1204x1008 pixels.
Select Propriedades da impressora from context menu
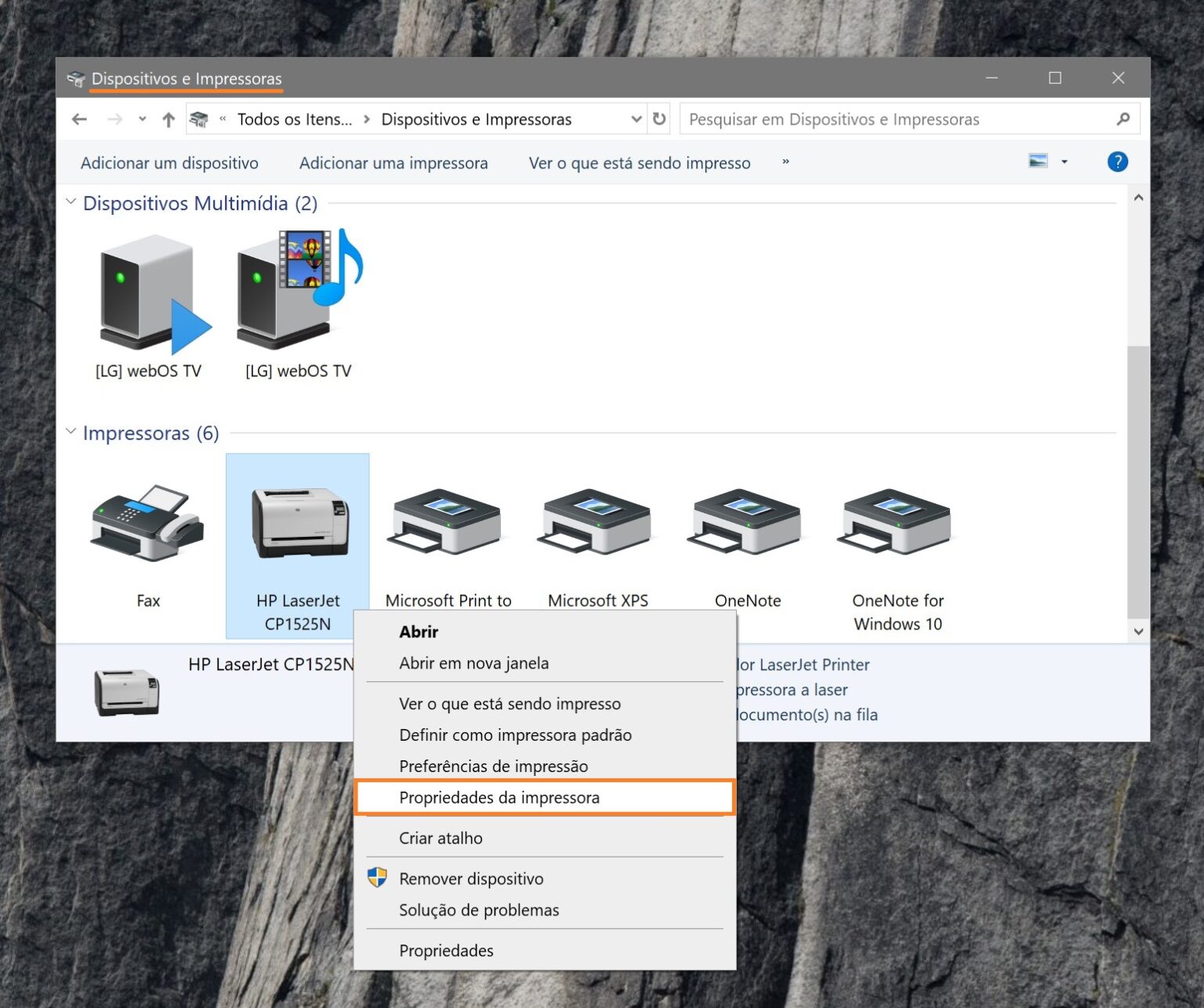[499, 797]
